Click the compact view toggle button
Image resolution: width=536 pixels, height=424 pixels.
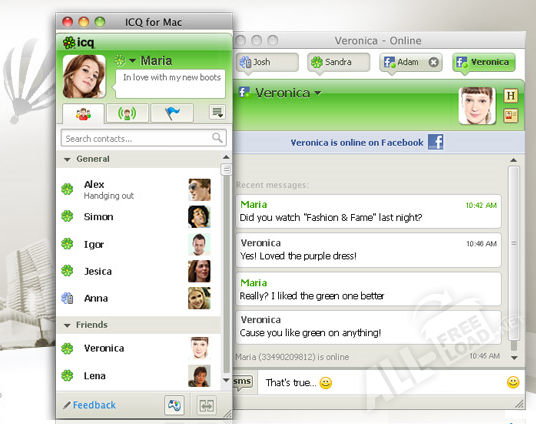206,406
